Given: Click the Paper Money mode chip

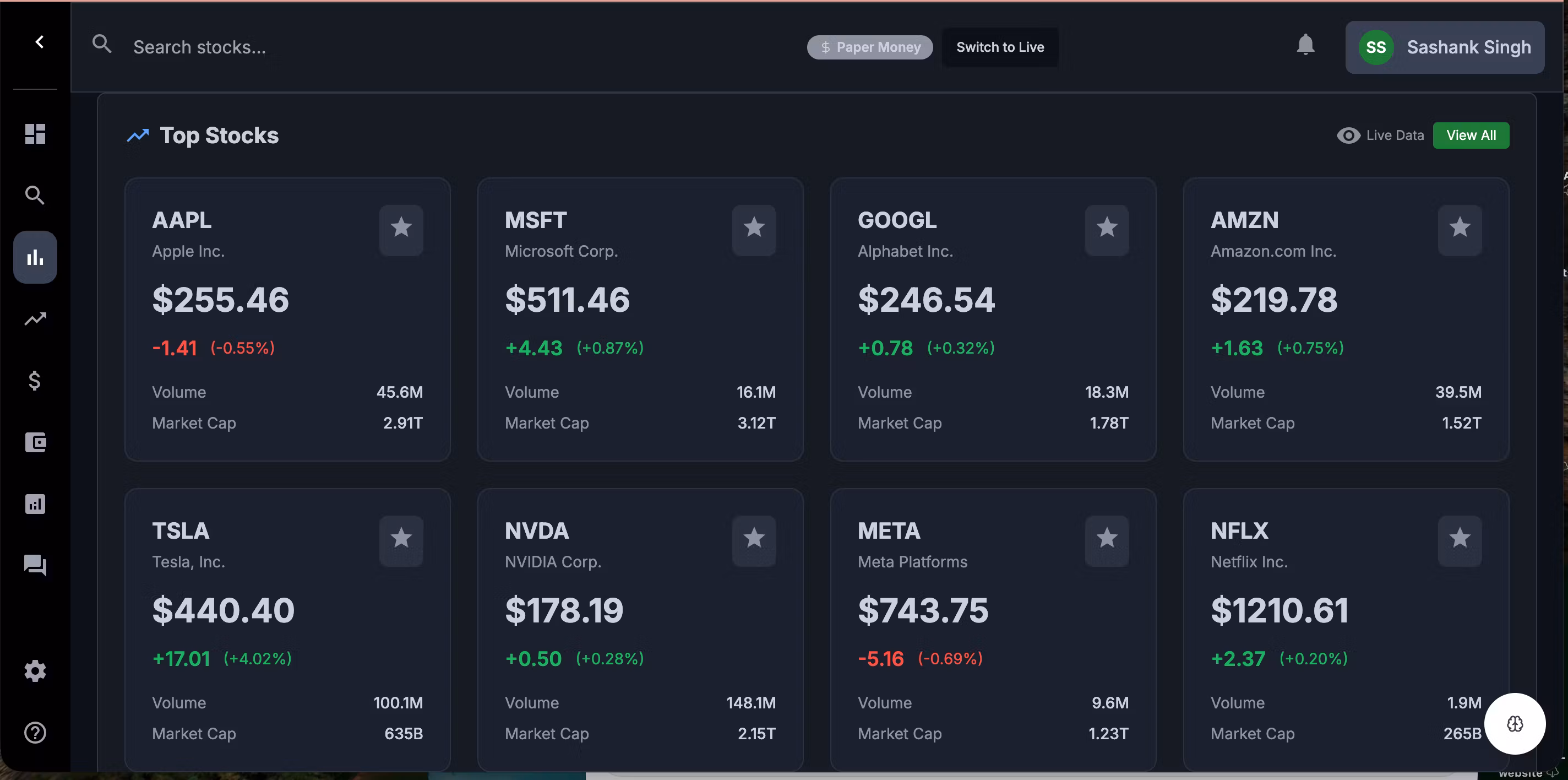Looking at the screenshot, I should coord(870,47).
